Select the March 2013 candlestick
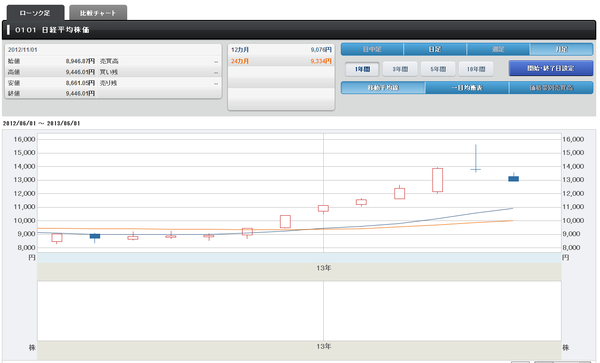 click(399, 193)
